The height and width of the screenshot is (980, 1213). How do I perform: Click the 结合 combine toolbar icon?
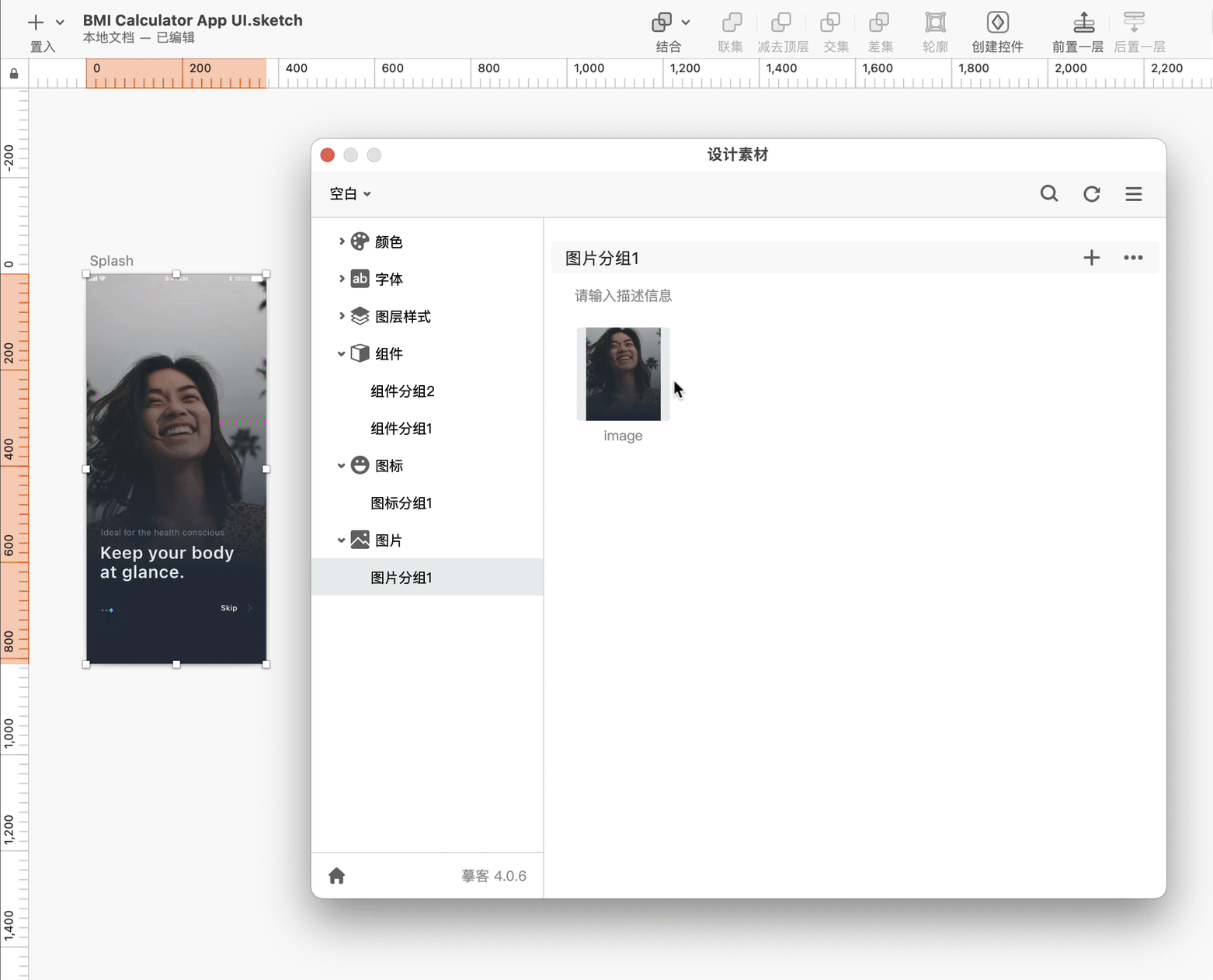pyautogui.click(x=662, y=23)
